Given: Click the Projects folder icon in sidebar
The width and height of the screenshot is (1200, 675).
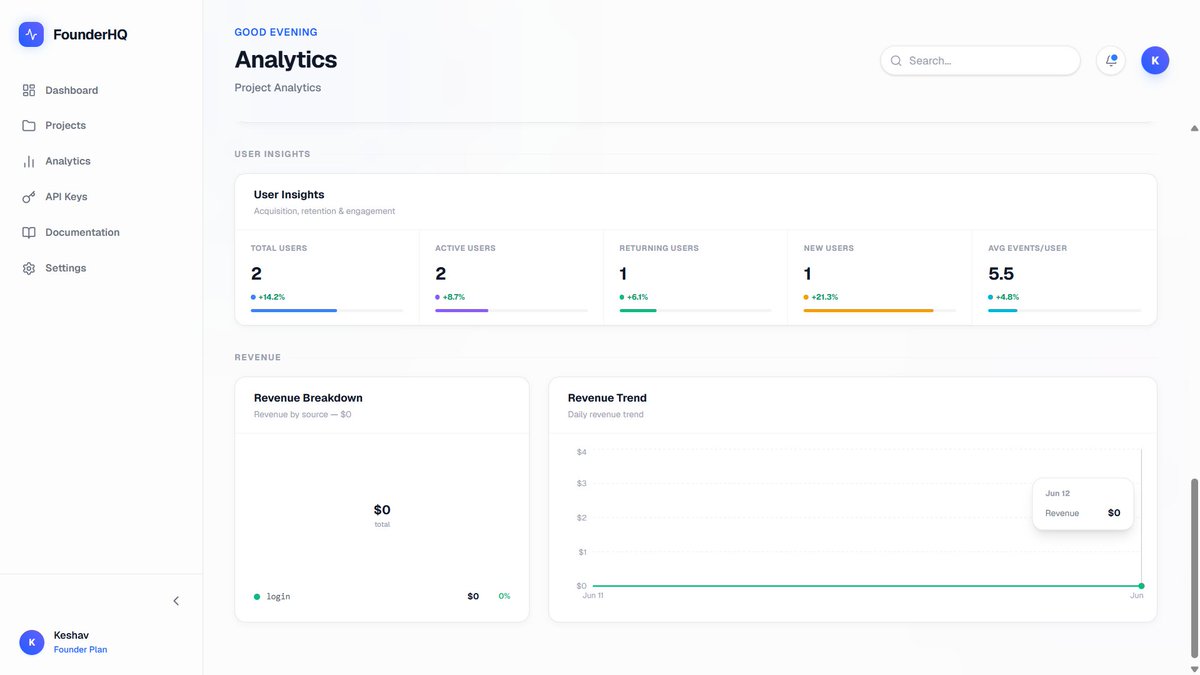Looking at the screenshot, I should [x=29, y=126].
